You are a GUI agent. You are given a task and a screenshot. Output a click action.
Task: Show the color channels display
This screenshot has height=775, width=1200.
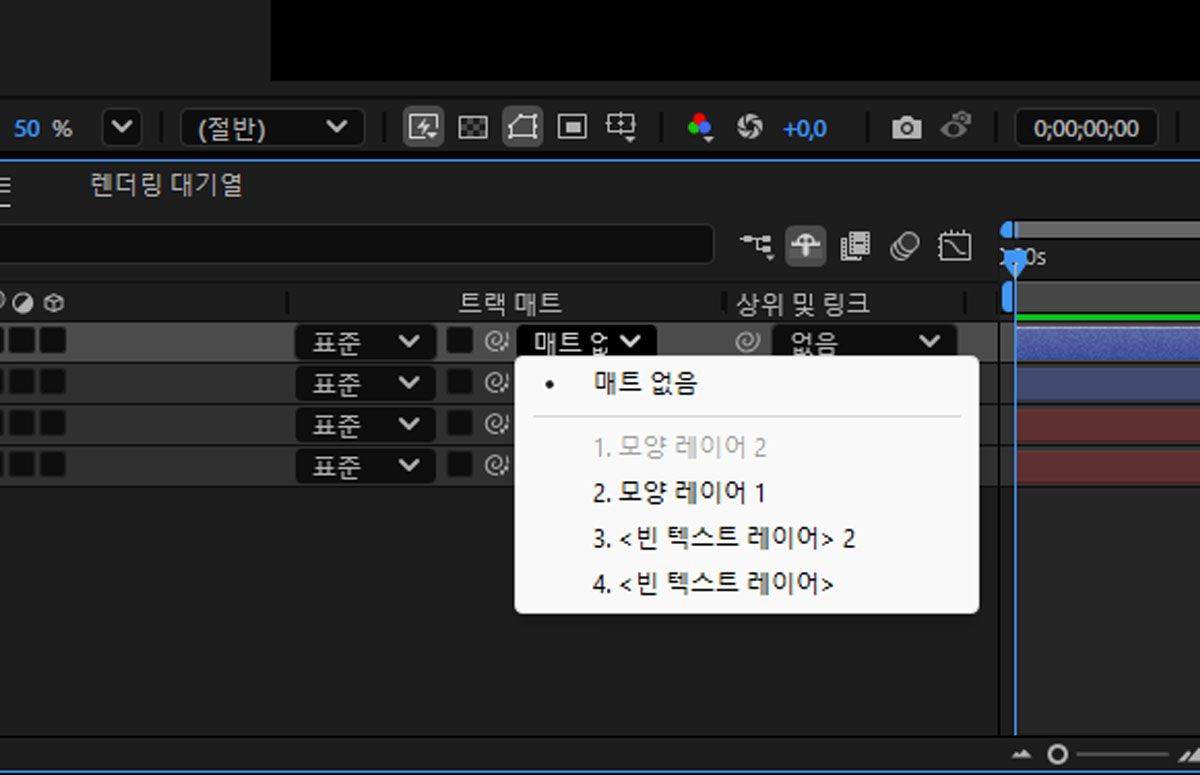[x=698, y=127]
